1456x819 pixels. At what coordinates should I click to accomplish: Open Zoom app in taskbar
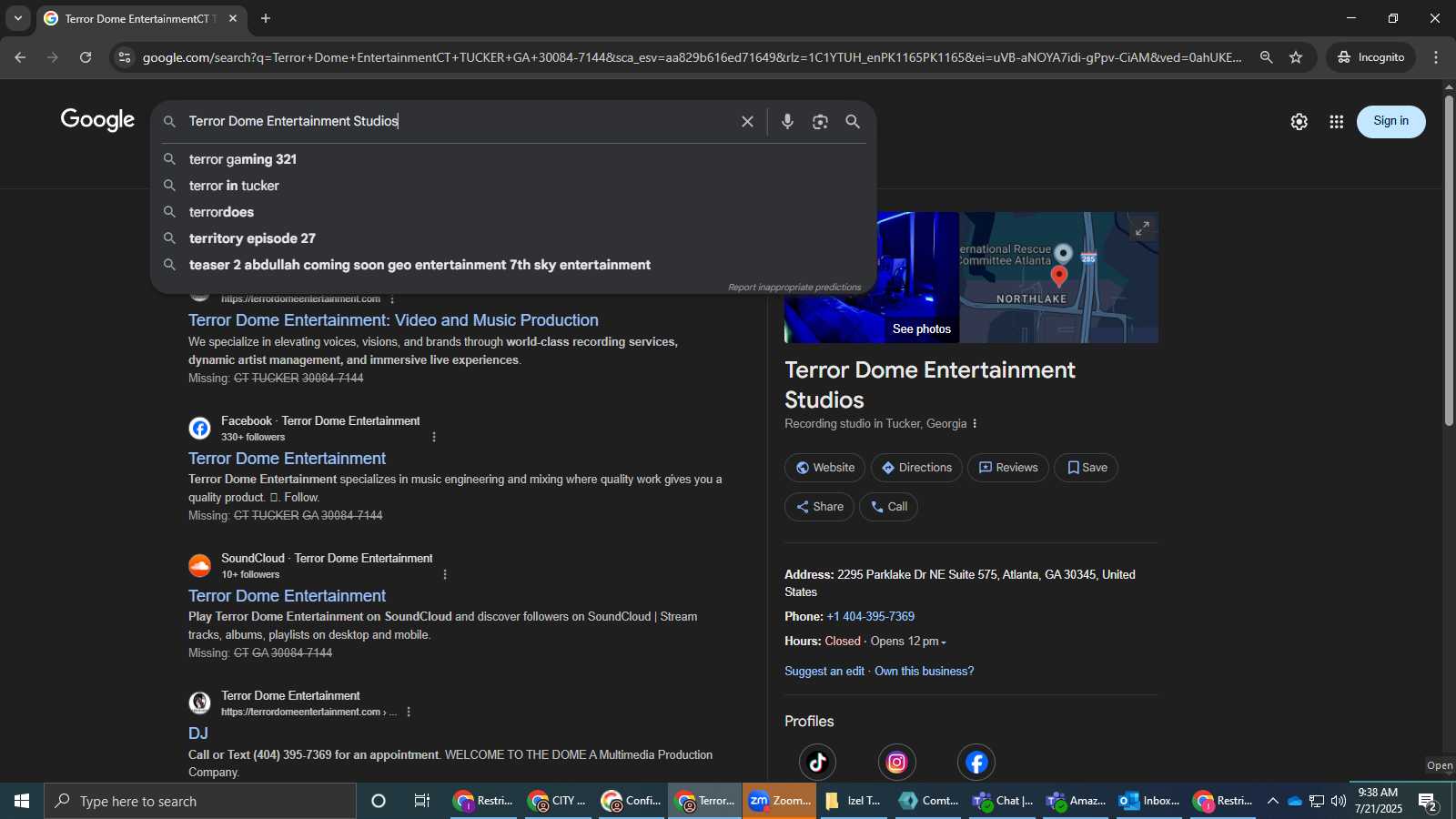tap(779, 801)
